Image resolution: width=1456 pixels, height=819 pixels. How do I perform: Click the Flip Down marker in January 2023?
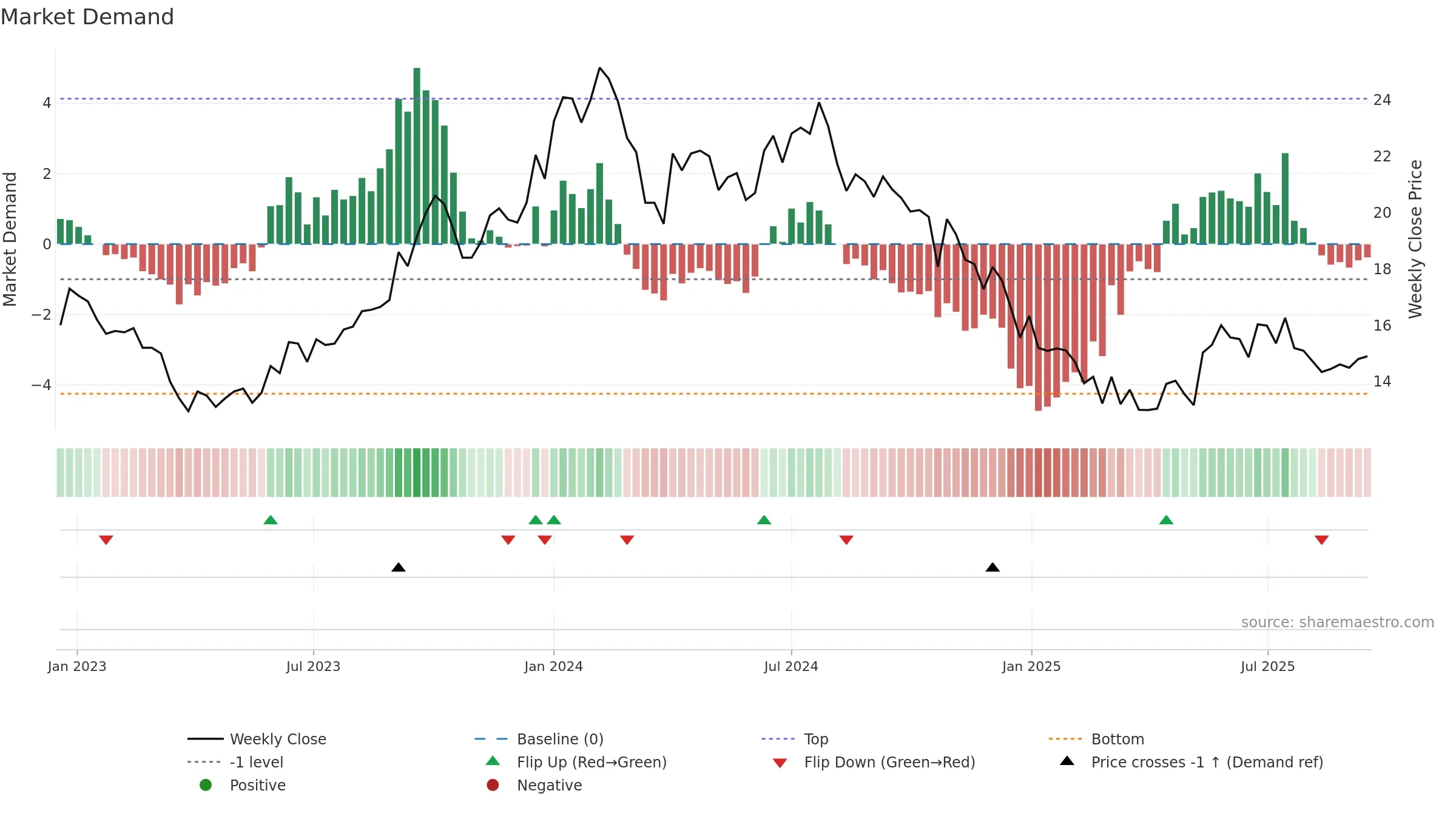[106, 540]
